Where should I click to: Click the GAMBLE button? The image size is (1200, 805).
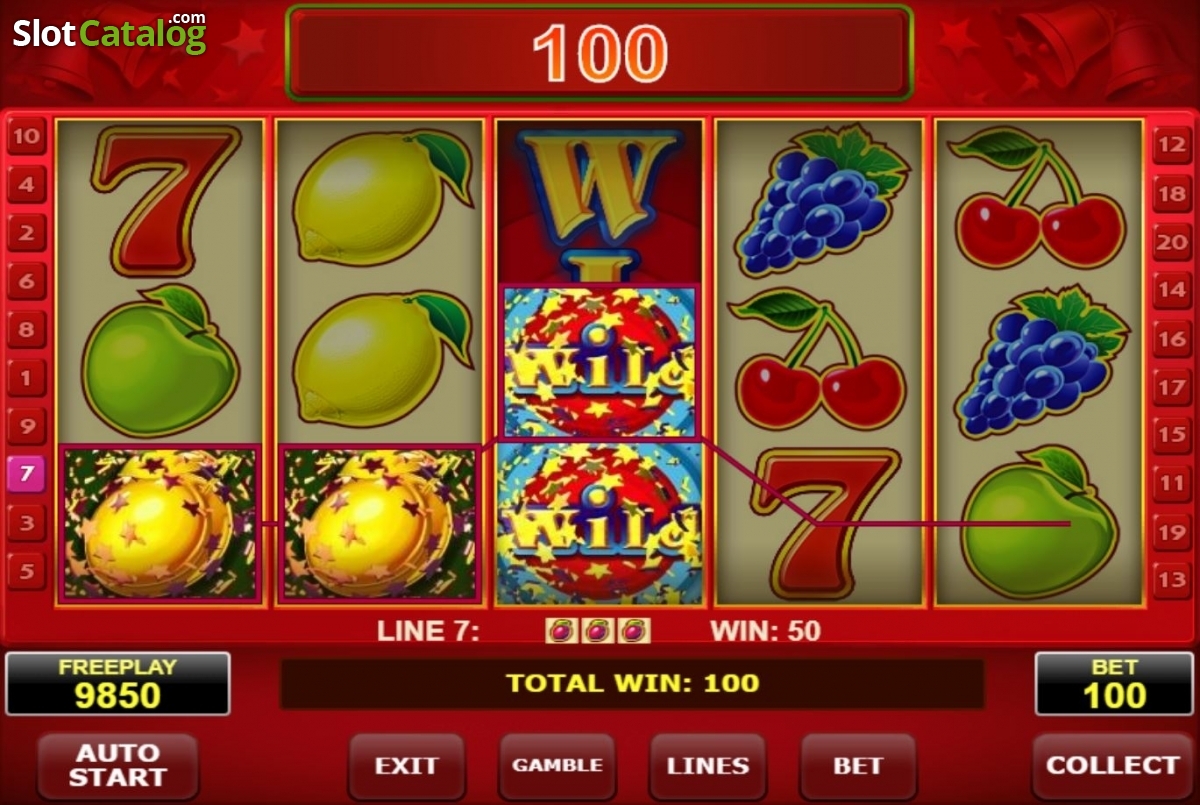click(x=557, y=766)
